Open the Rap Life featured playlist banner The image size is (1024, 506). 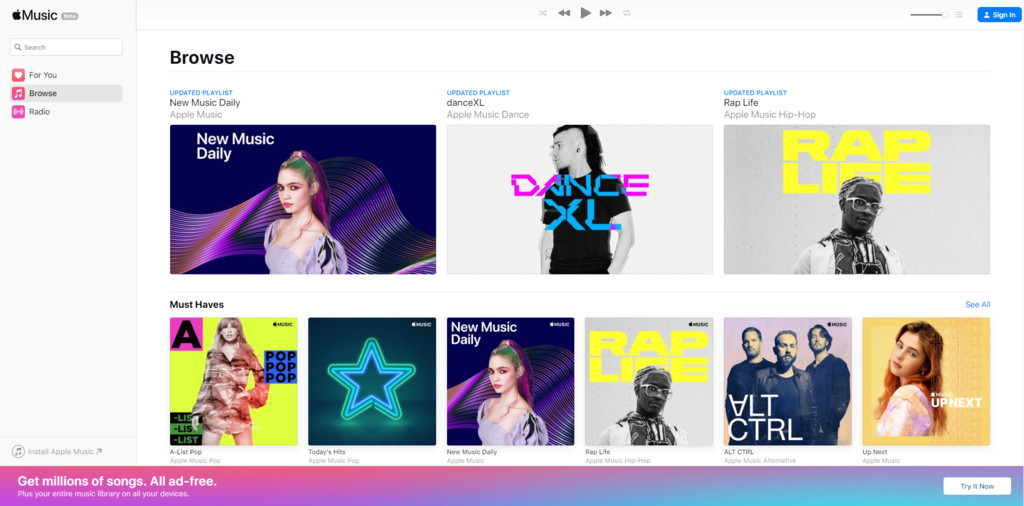(x=856, y=199)
